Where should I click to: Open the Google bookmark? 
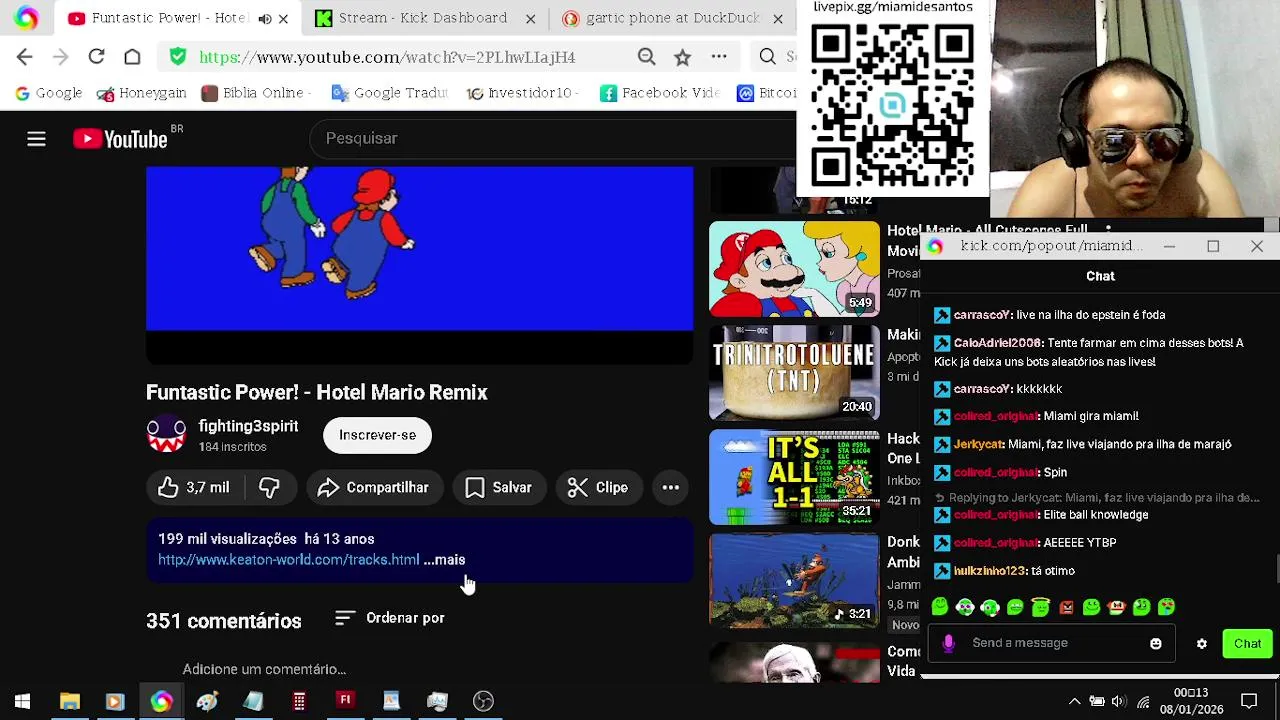tap(48, 93)
